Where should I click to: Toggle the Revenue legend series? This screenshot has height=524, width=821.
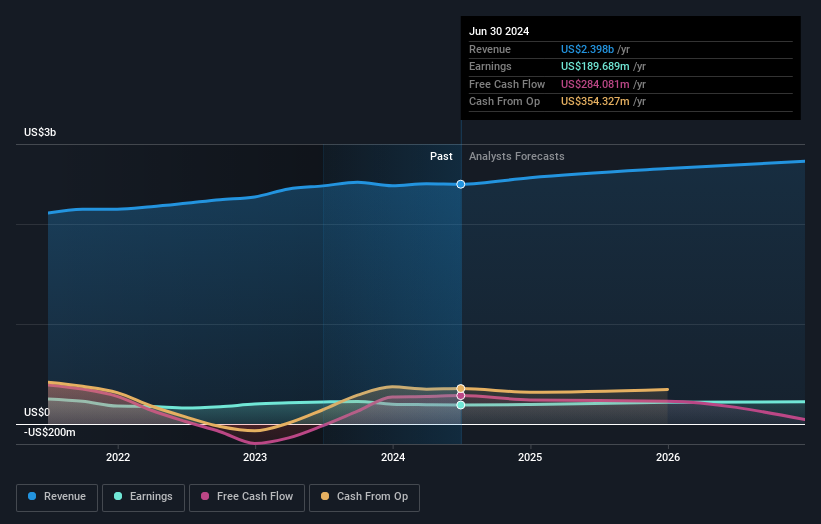pyautogui.click(x=57, y=497)
